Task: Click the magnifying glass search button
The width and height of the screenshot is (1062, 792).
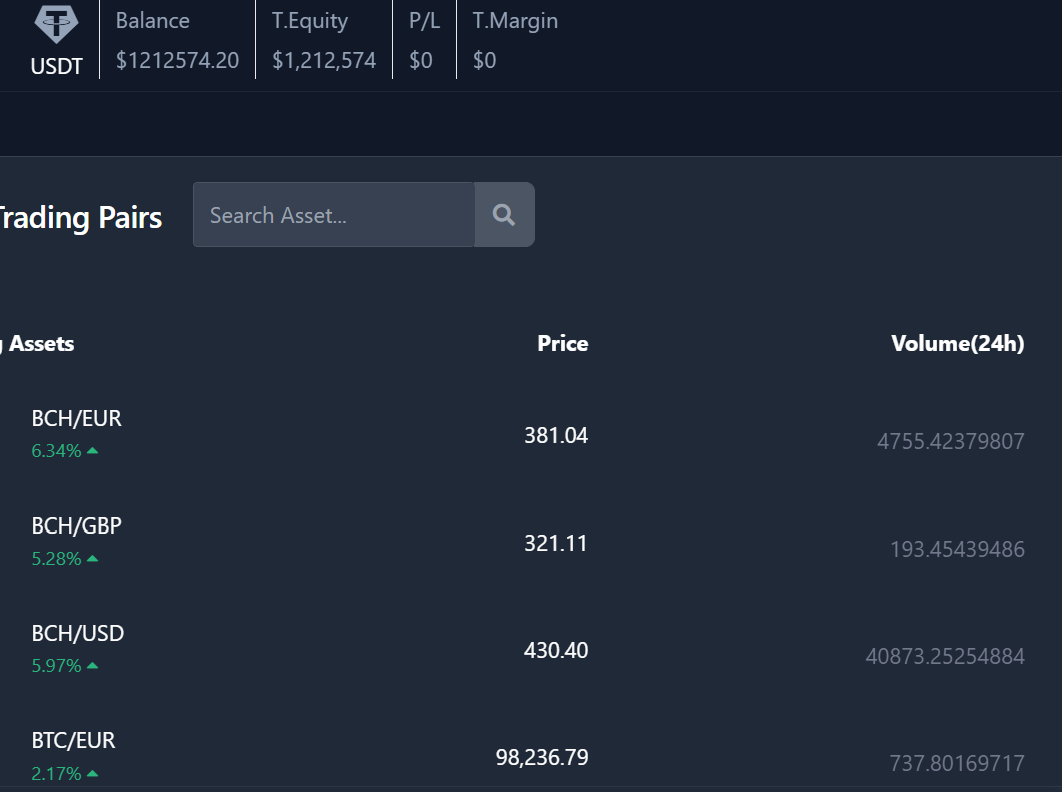Action: [x=504, y=214]
